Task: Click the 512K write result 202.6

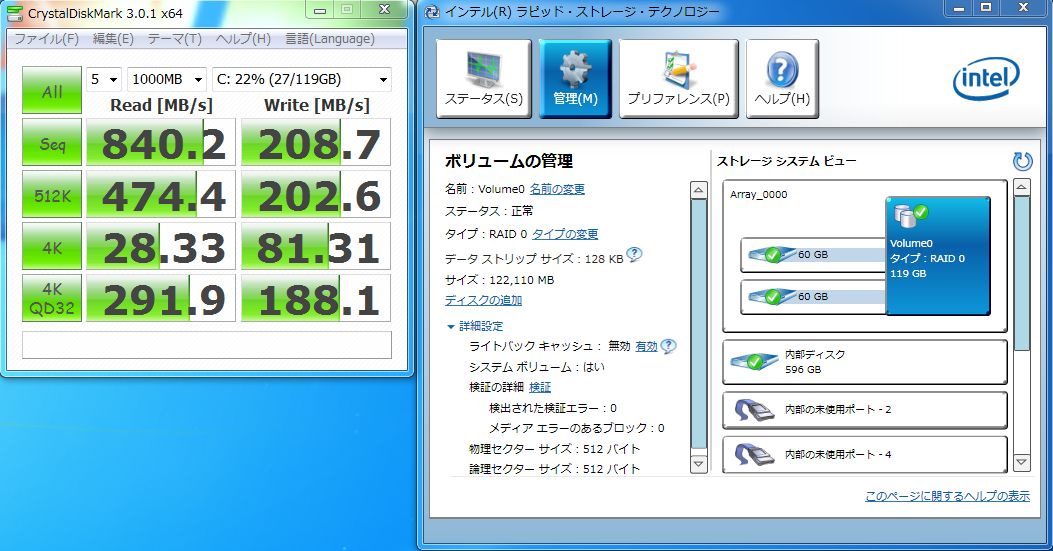Action: (x=316, y=194)
